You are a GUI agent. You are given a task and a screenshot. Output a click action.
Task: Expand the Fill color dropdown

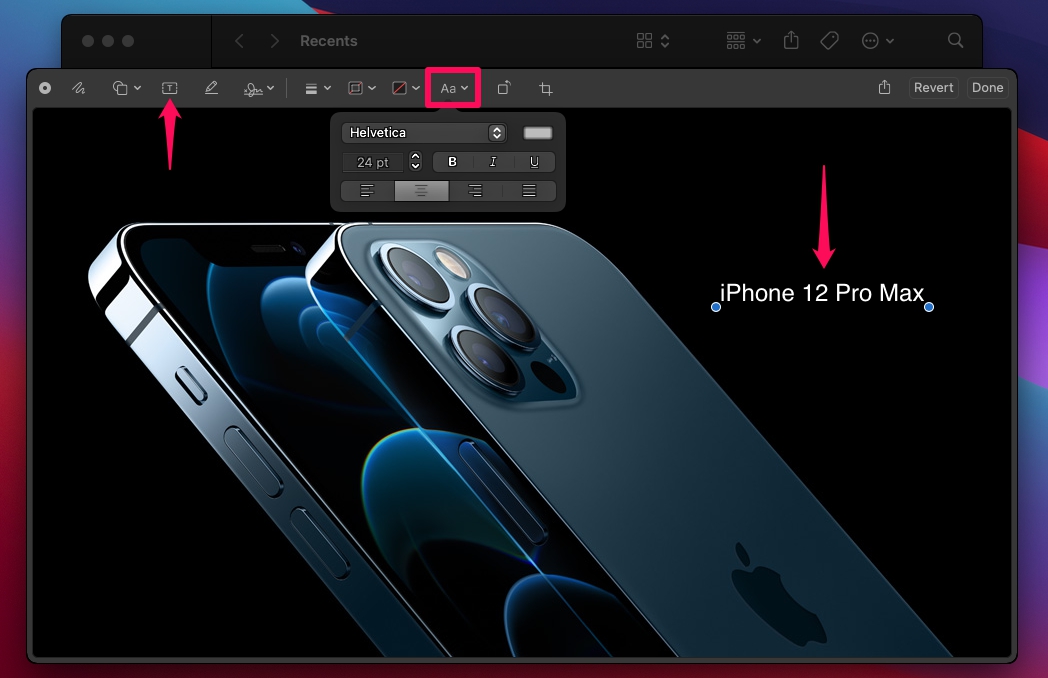403,88
